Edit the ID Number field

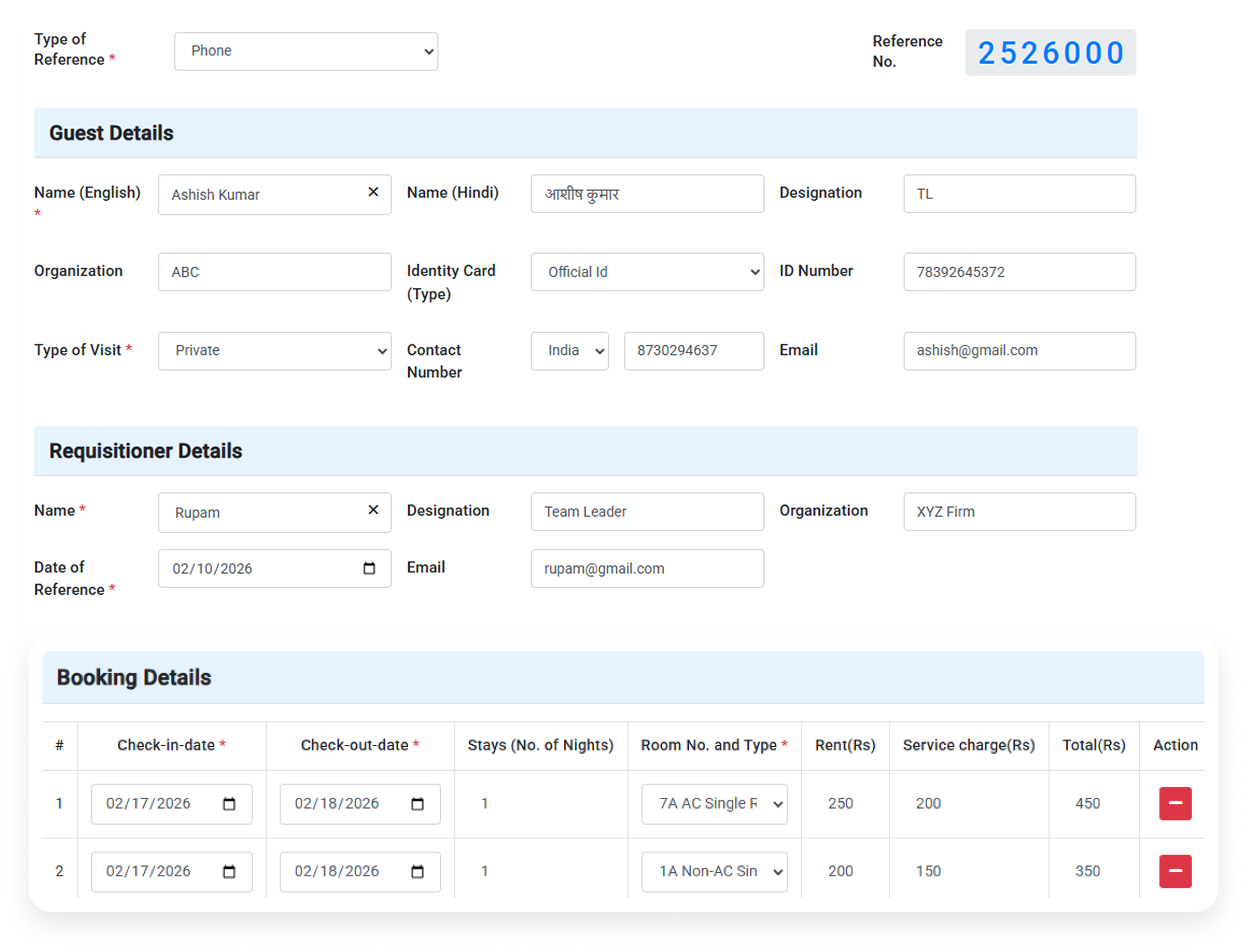(x=1019, y=272)
